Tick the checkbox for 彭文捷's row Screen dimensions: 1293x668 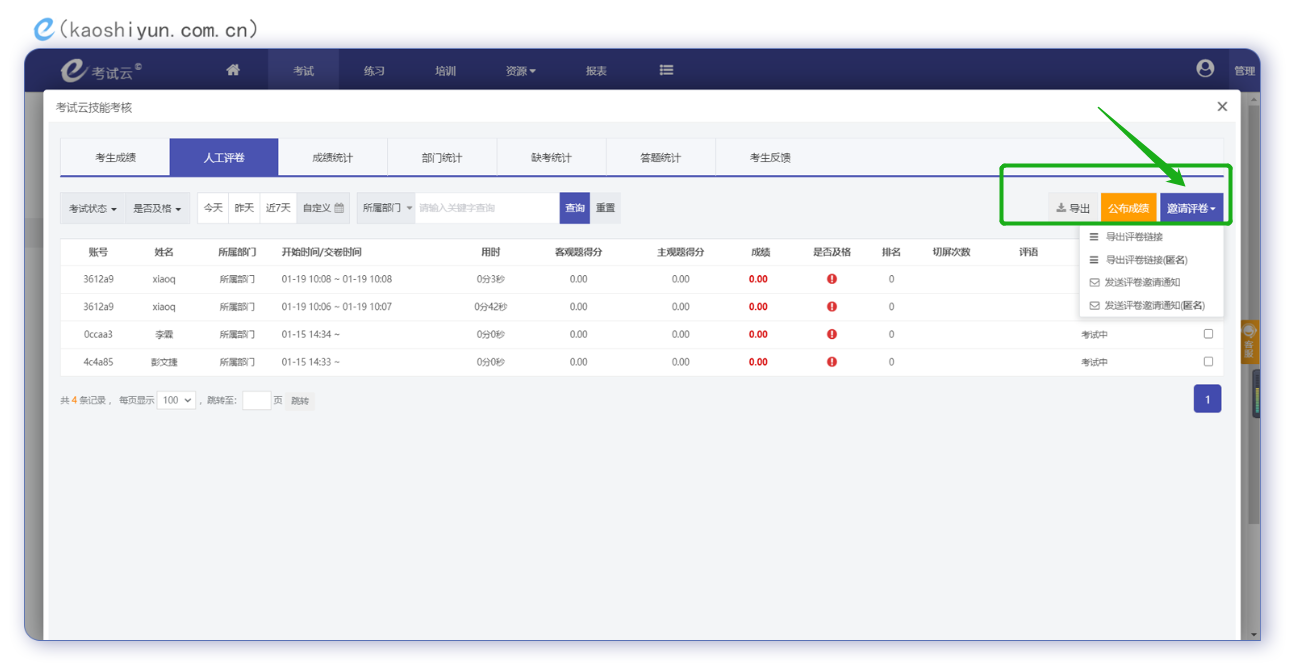(x=1208, y=361)
